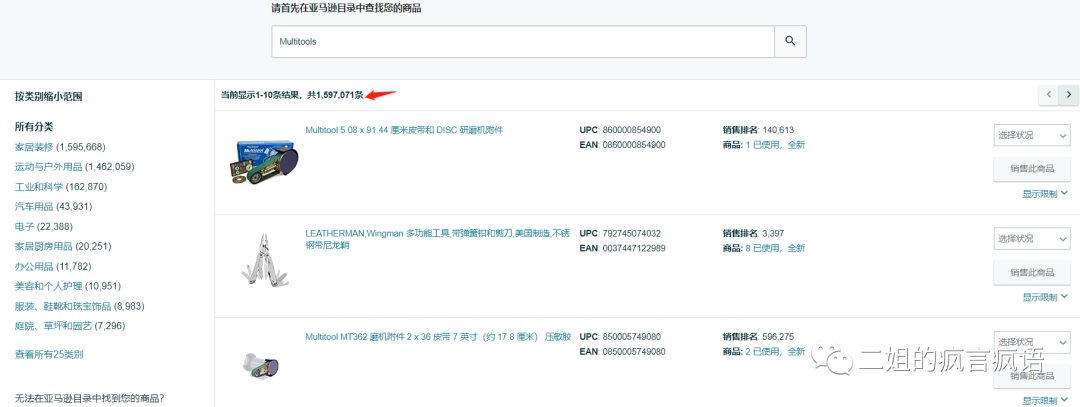Open 选择状况 dropdown for LEATHERMAN Wingman item
The height and width of the screenshot is (407, 1080).
click(x=1032, y=238)
